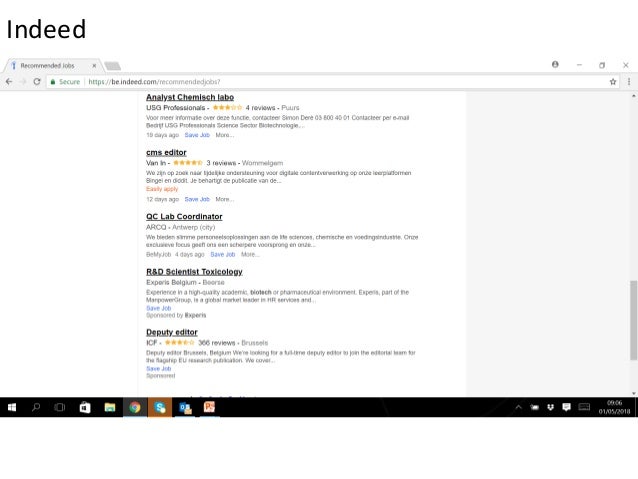The width and height of the screenshot is (638, 479).
Task: Open the touch keyboard tray icon
Action: click(584, 407)
